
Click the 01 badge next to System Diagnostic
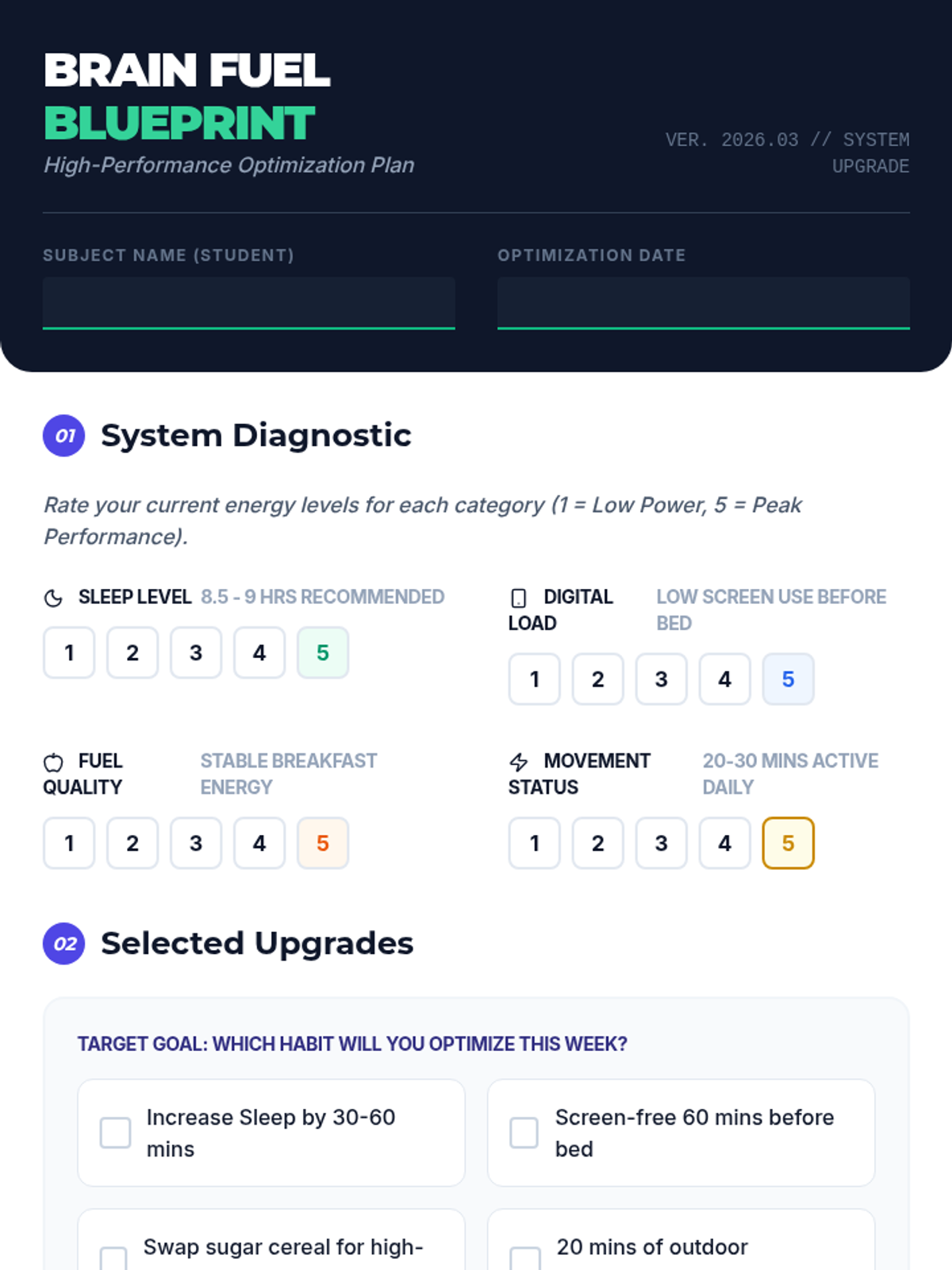point(64,435)
